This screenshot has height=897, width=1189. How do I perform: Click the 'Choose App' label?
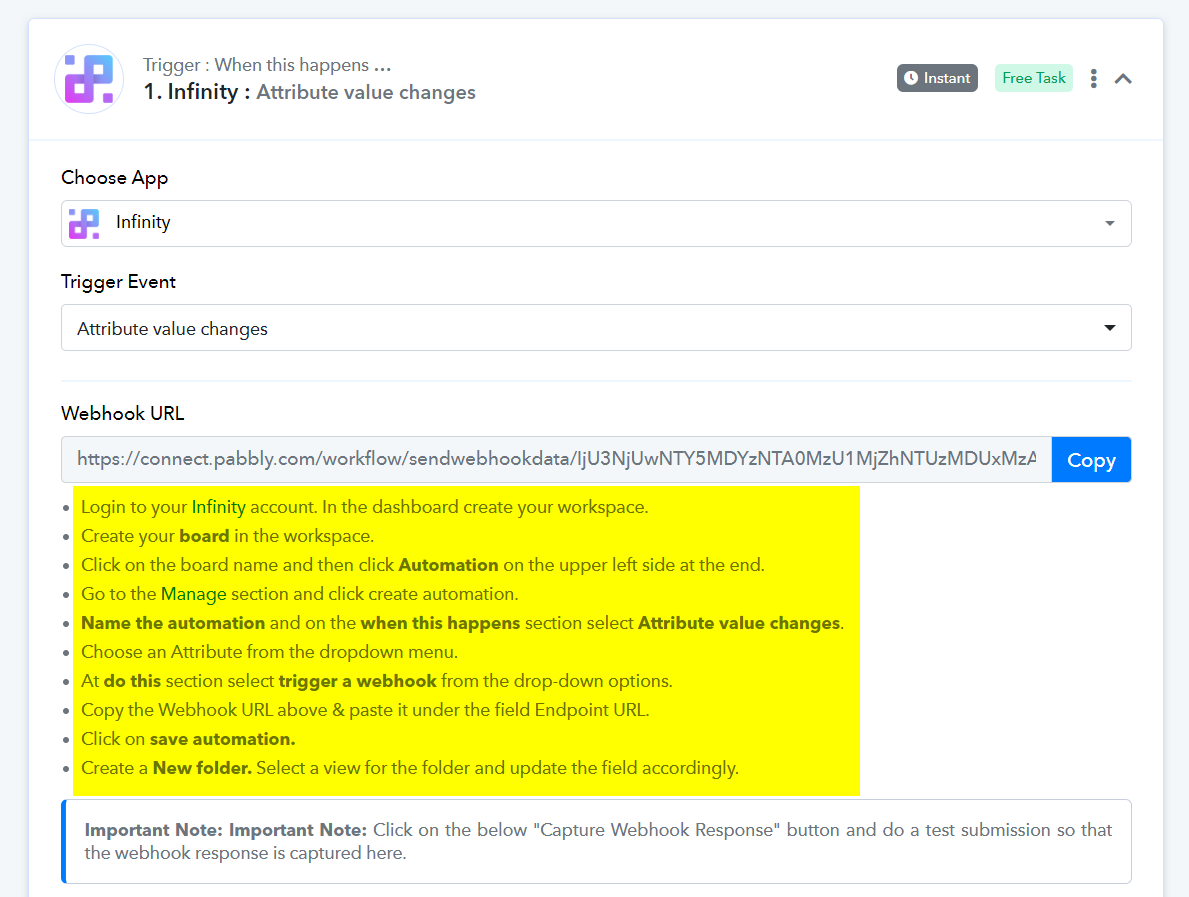[115, 177]
